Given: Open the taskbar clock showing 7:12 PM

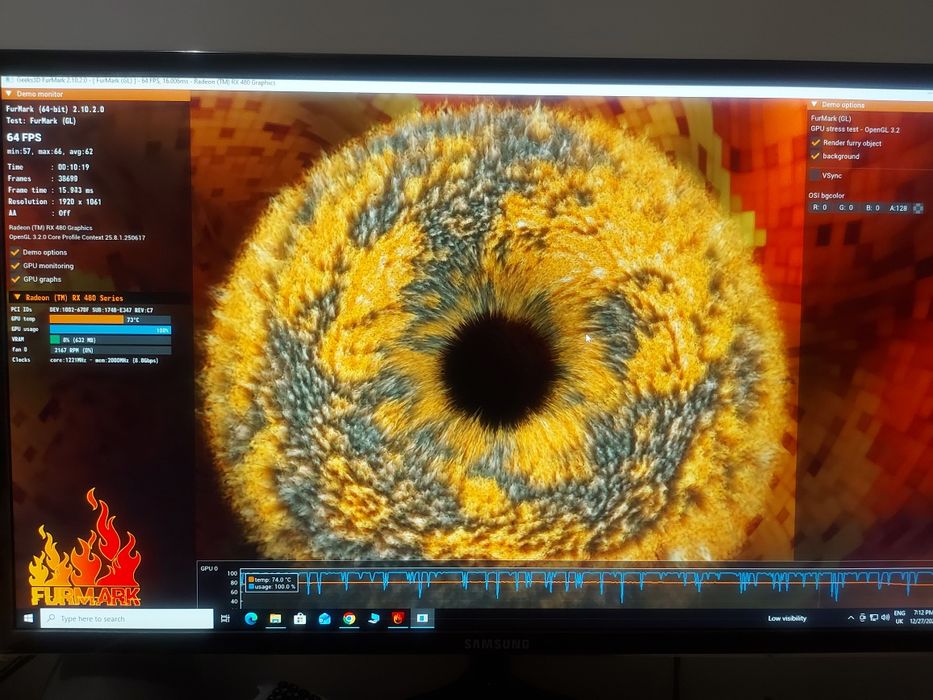Looking at the screenshot, I should 921,616.
